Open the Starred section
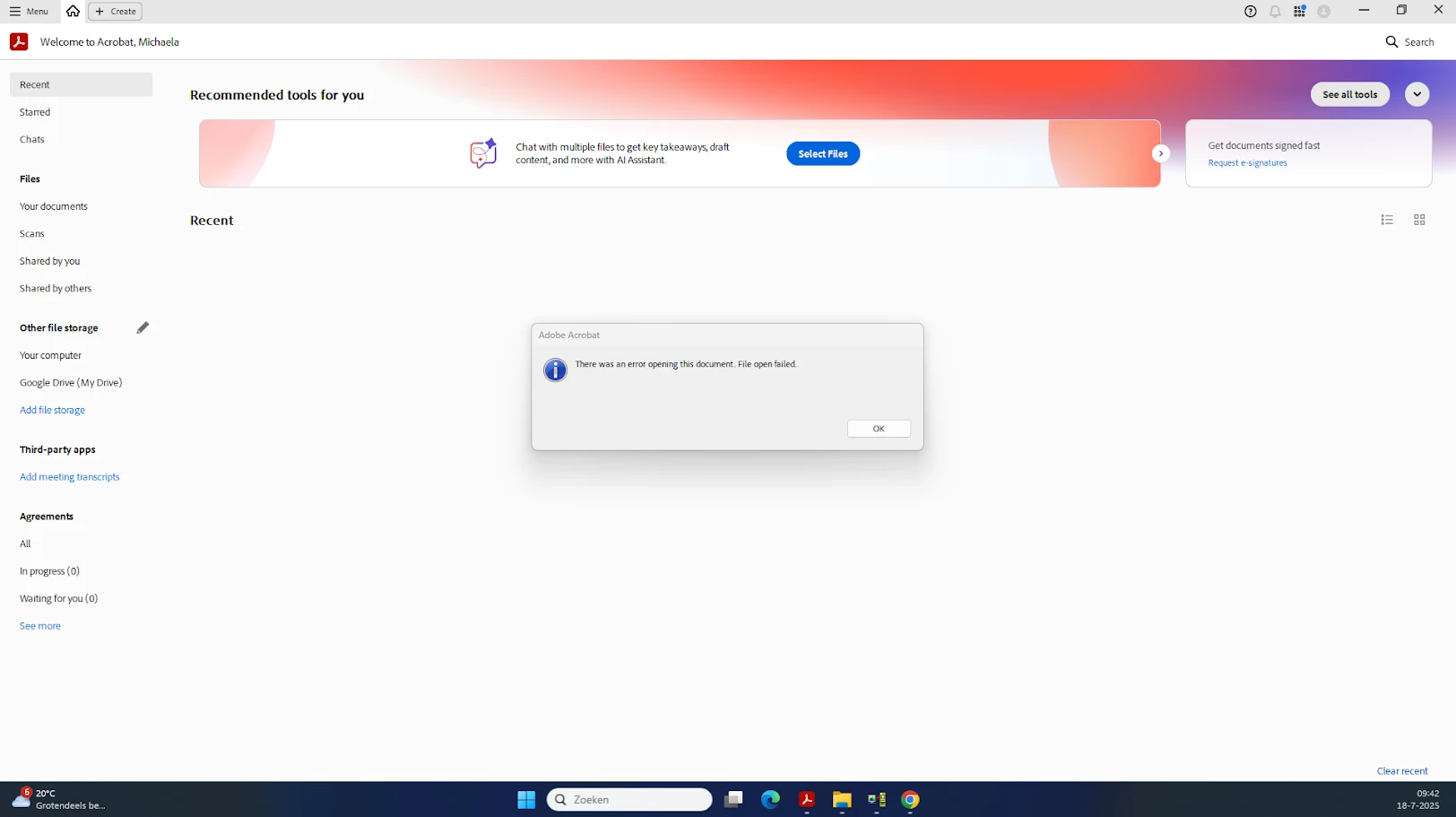This screenshot has width=1456, height=817. tap(35, 112)
